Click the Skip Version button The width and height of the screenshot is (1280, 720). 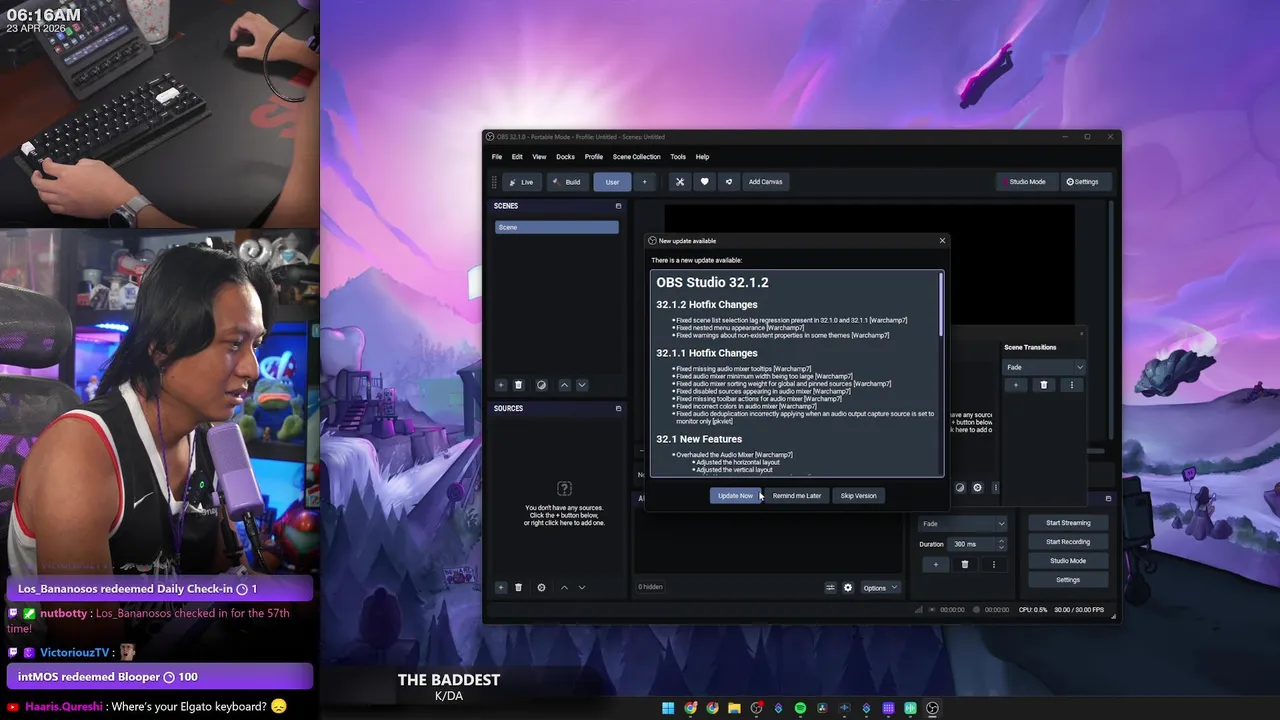pos(858,496)
